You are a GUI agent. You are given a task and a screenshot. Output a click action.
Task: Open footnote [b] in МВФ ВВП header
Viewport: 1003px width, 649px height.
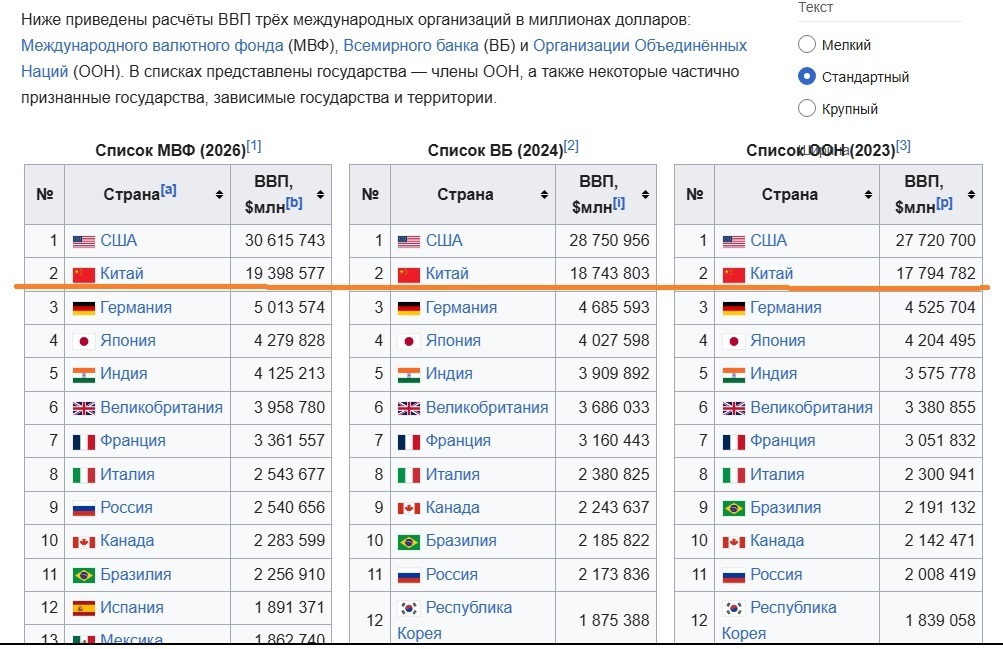294,203
